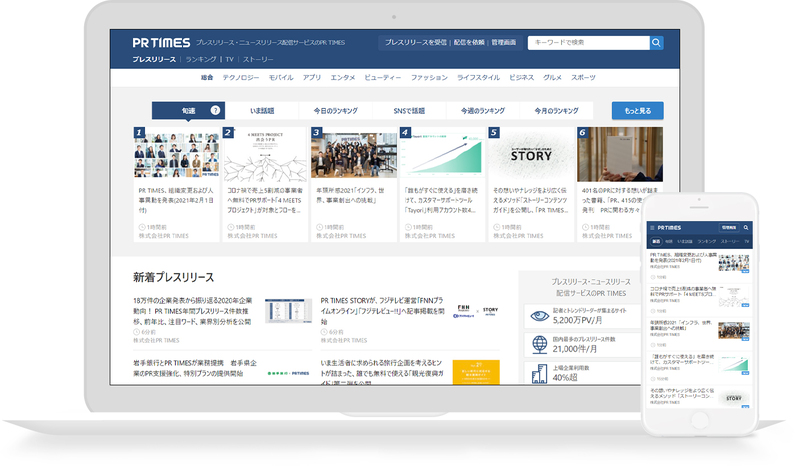
Task: Choose テクノロジー category in navigation
Action: pos(241,78)
